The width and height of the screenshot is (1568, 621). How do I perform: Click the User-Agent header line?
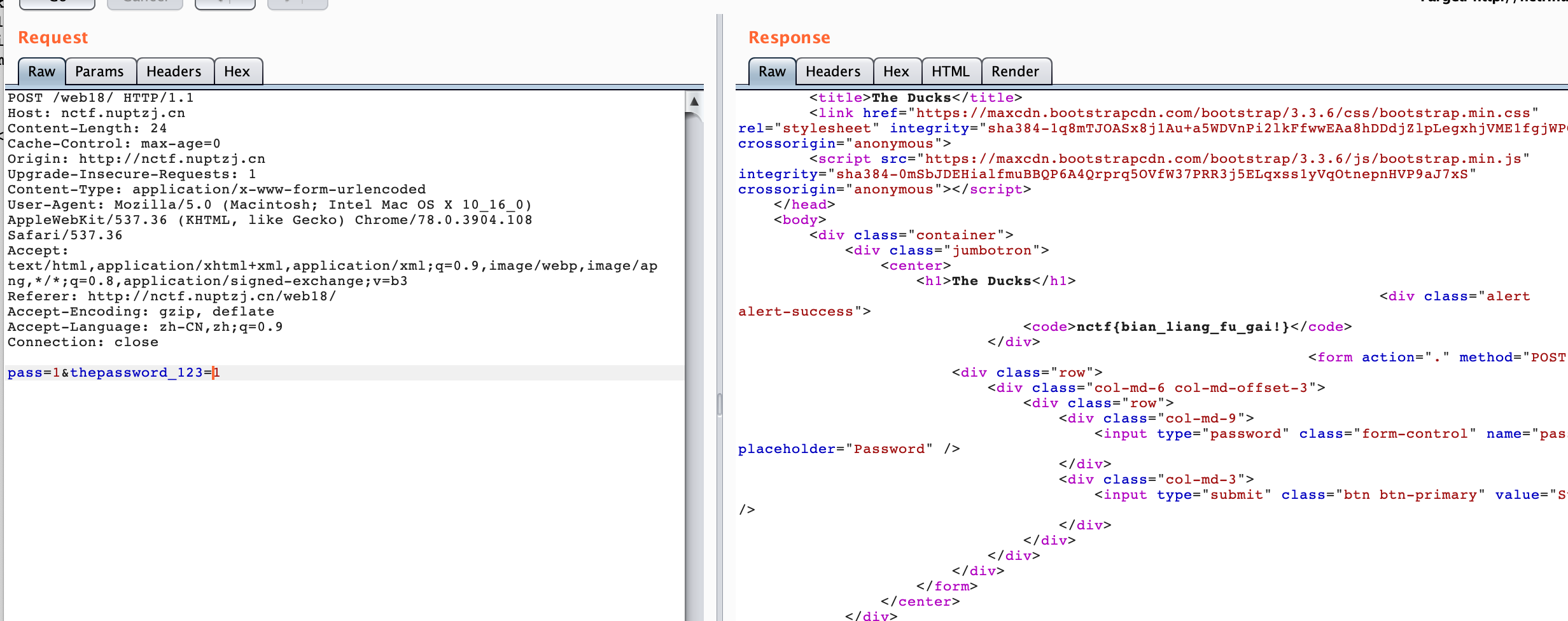pos(270,205)
